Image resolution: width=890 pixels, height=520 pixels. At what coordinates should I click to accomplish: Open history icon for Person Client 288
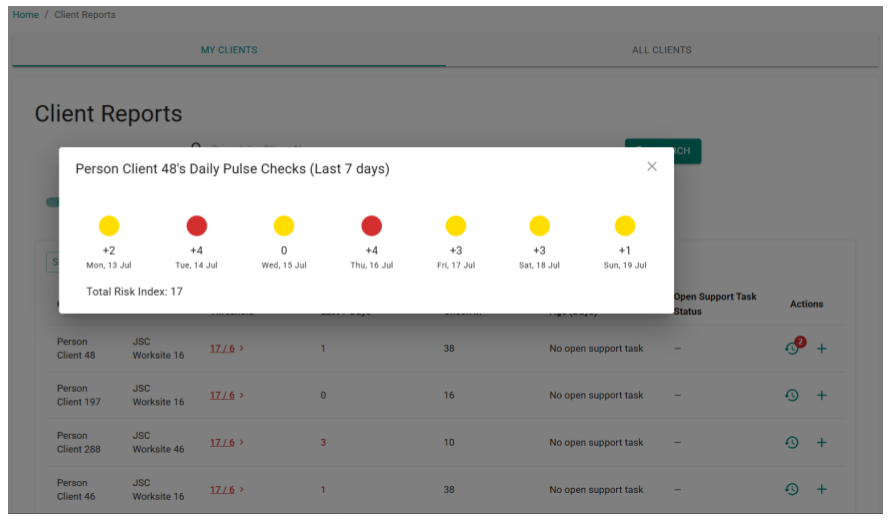pos(792,442)
